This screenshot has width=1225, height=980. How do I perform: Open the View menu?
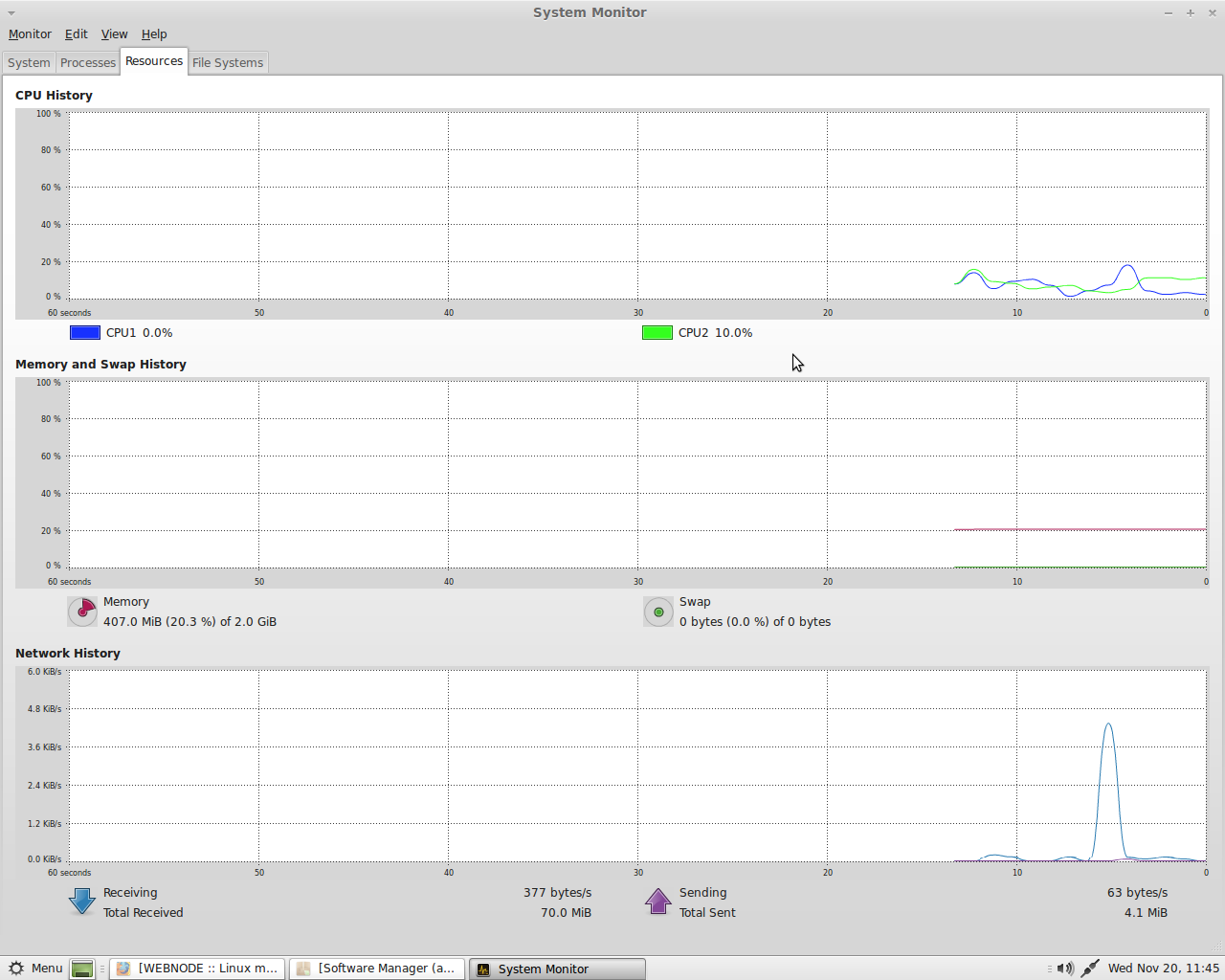[114, 34]
